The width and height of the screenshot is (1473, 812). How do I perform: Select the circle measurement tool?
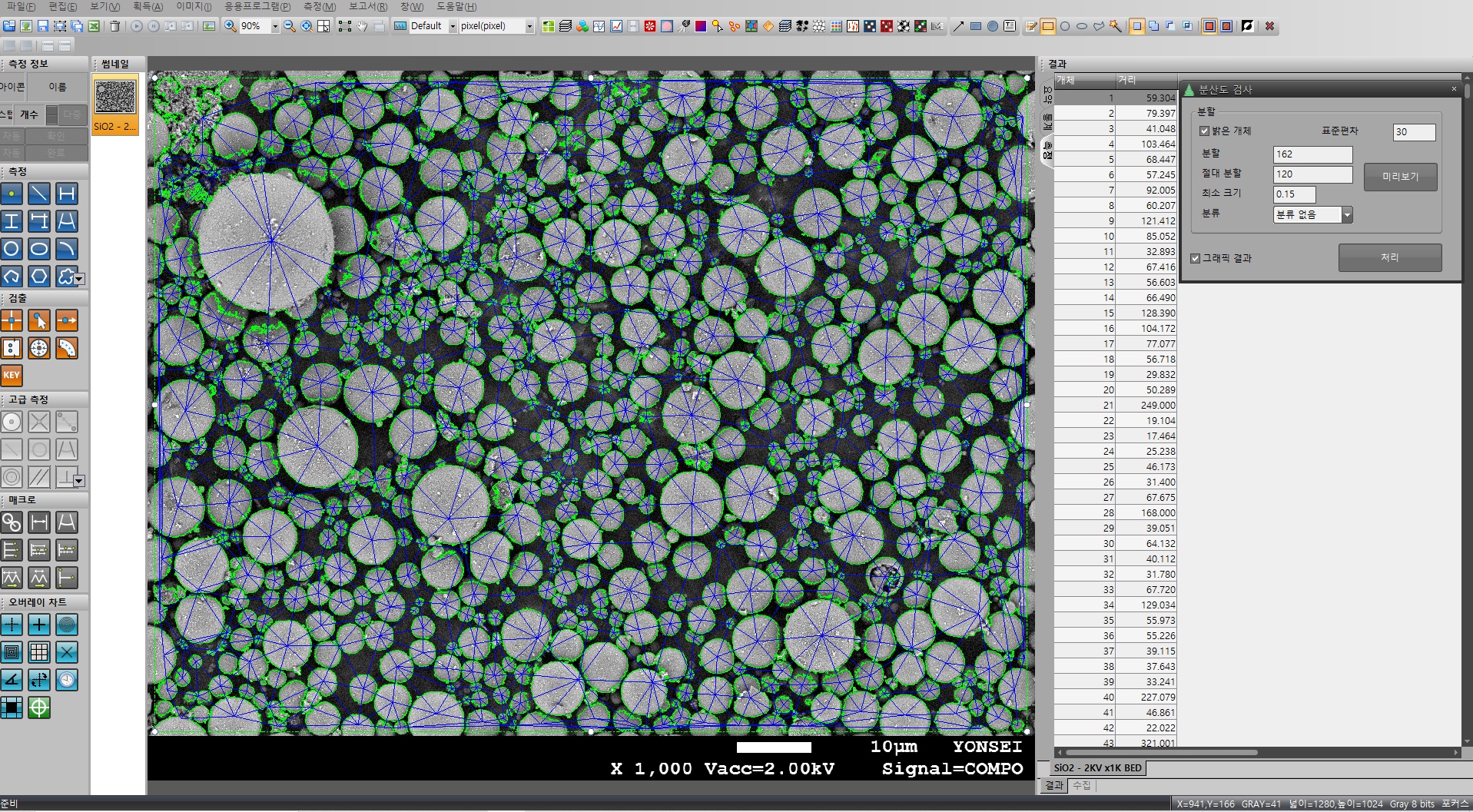(12, 248)
